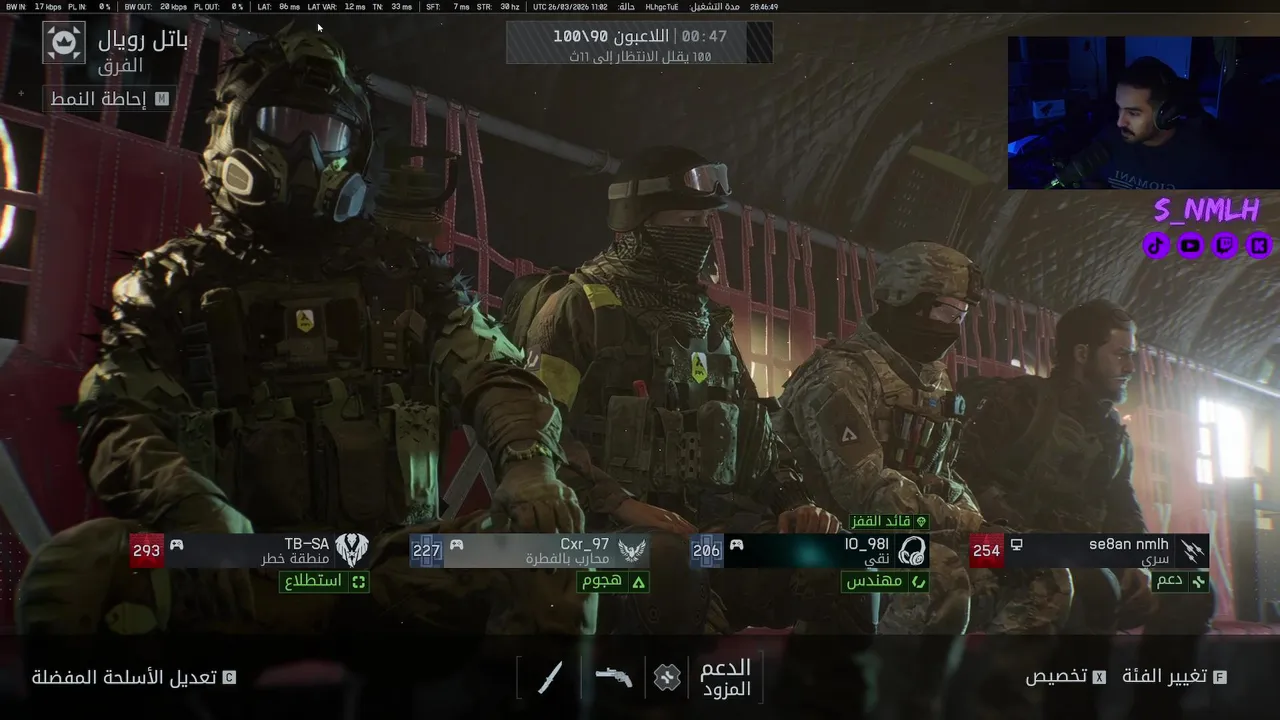Click se8an nmlh's slash marks emblem
1280x720 pixels.
coord(1192,550)
